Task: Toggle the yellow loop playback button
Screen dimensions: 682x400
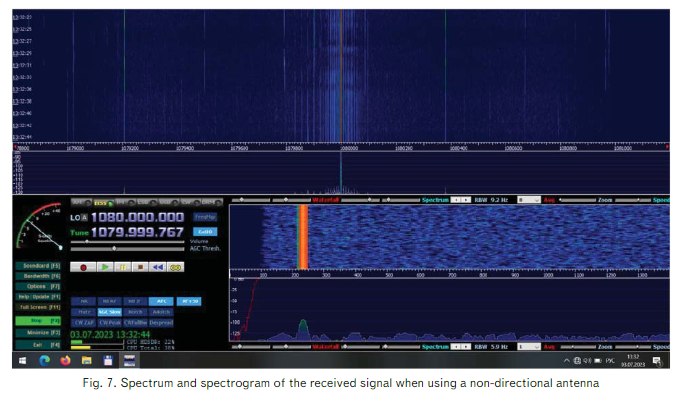Action: click(x=175, y=267)
